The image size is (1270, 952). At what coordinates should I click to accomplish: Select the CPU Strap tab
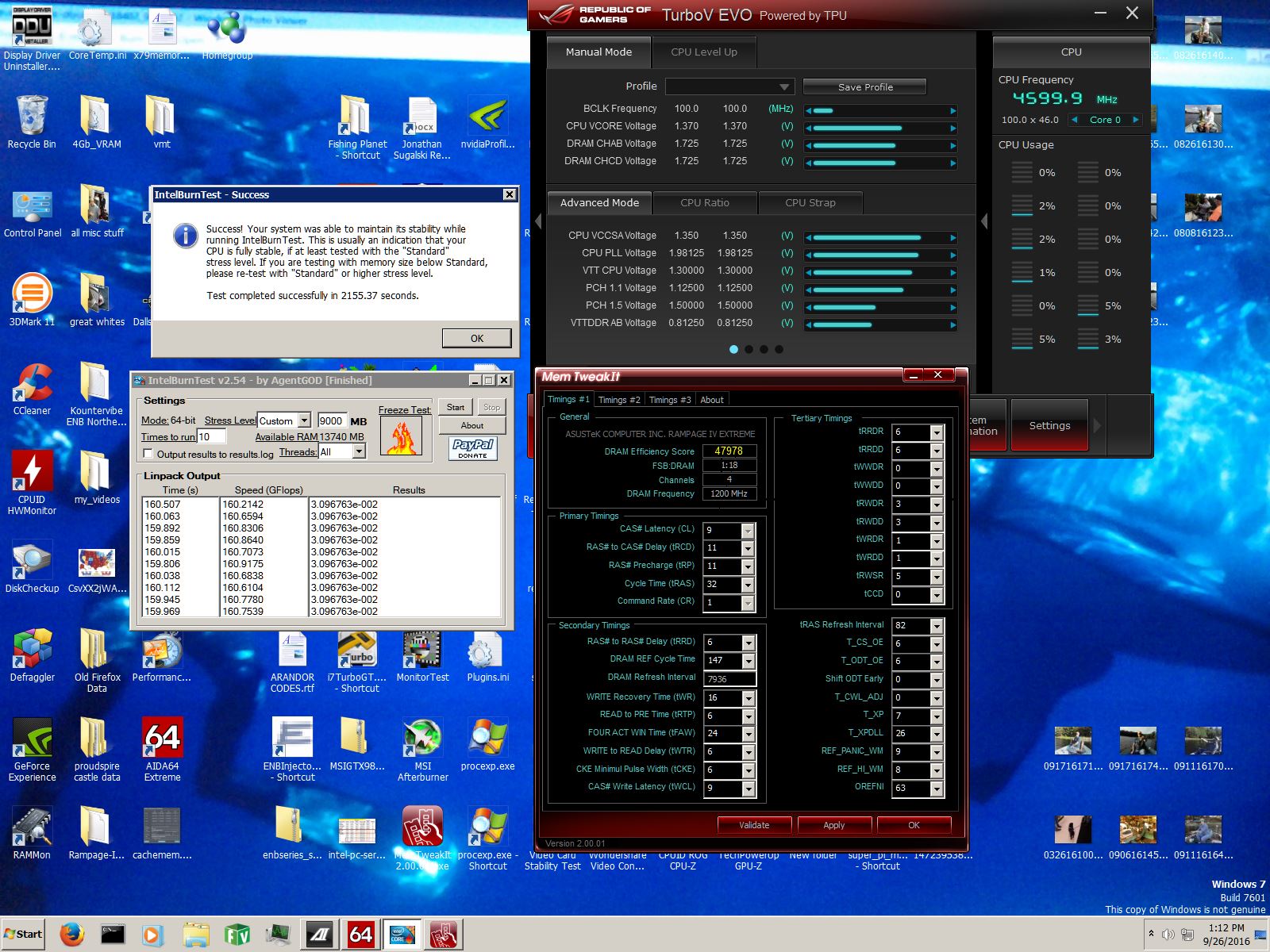(810, 203)
